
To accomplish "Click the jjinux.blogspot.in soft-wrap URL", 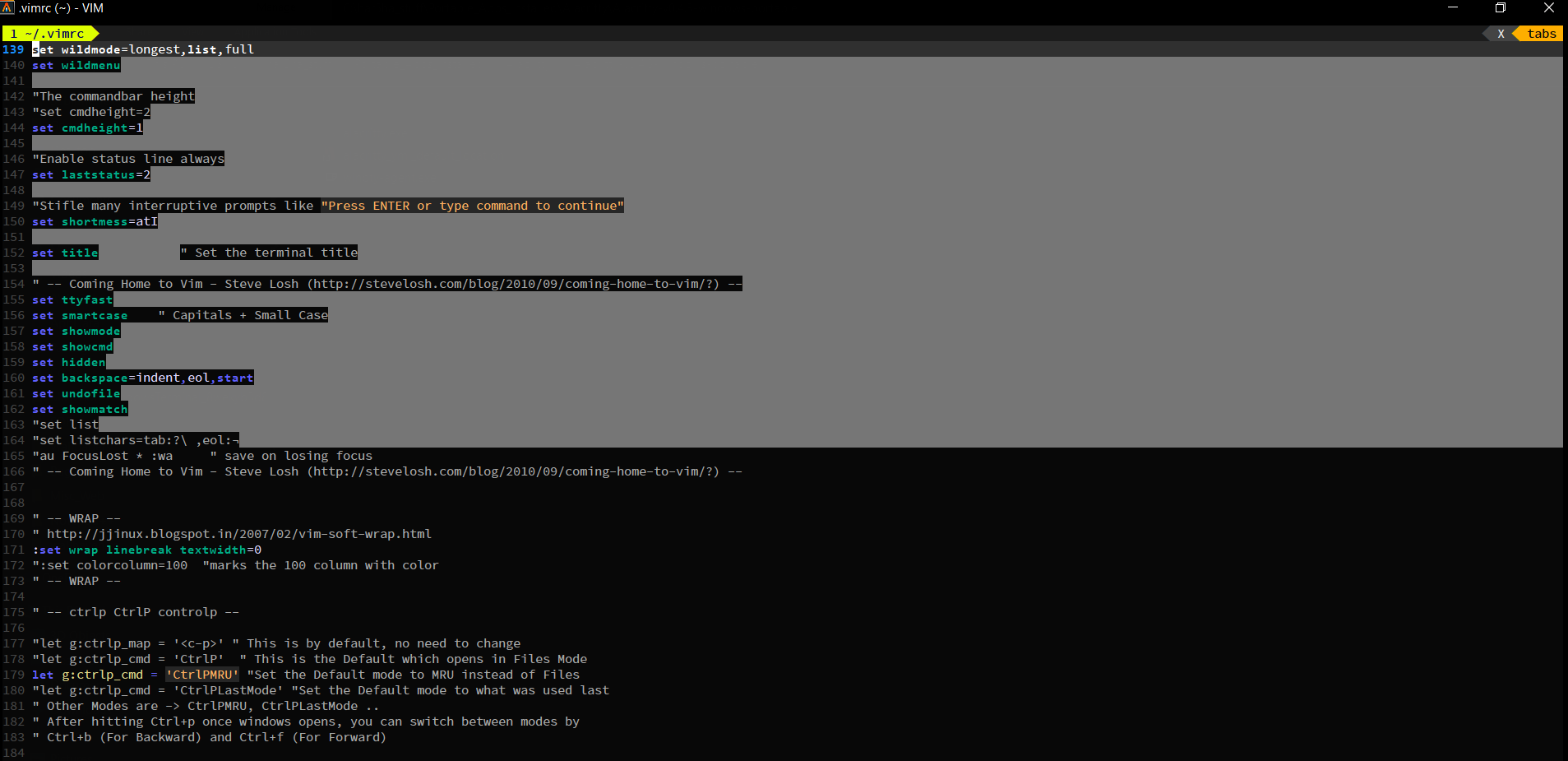I will pos(238,533).
